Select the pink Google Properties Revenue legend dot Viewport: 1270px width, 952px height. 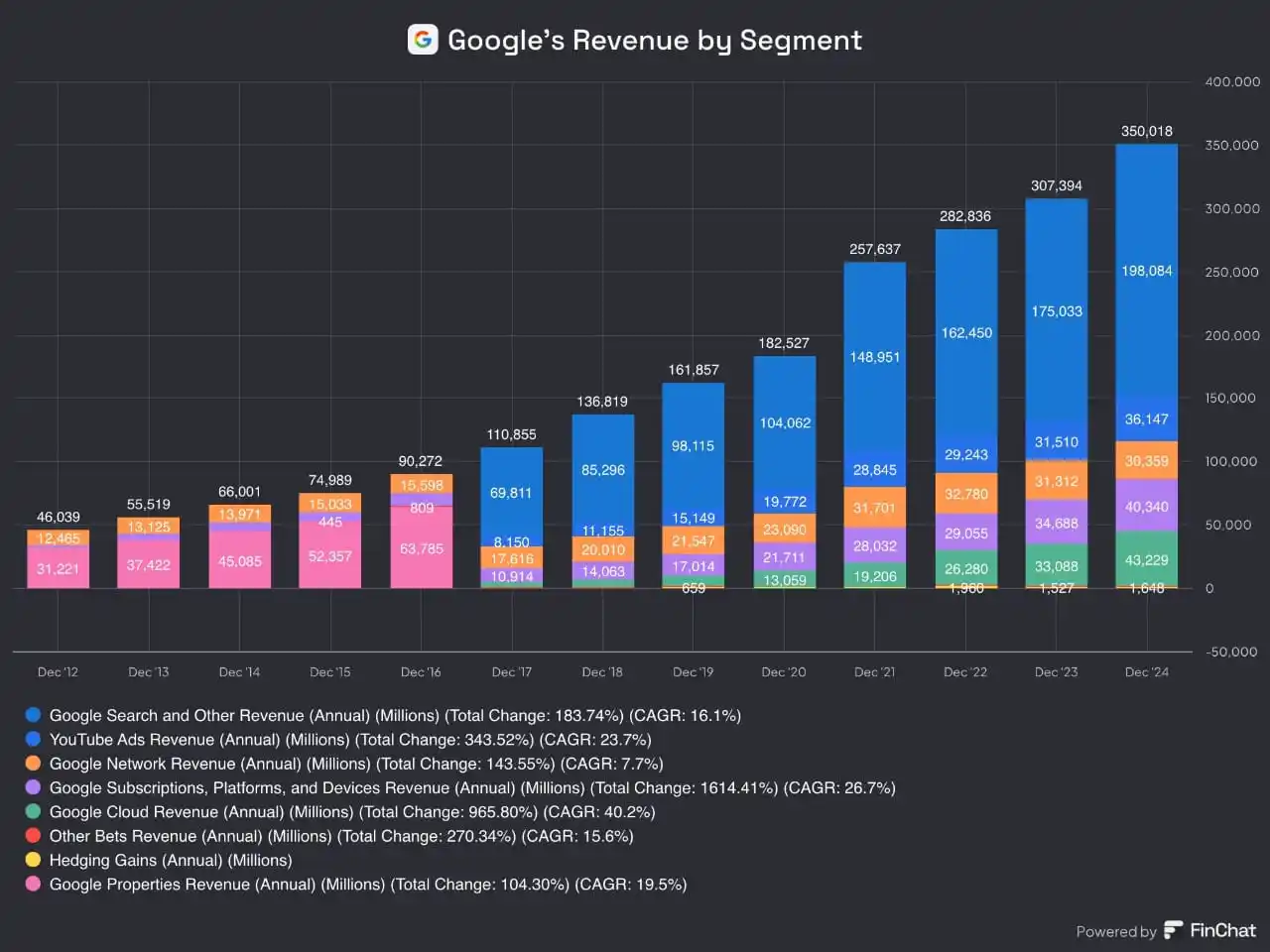[33, 884]
